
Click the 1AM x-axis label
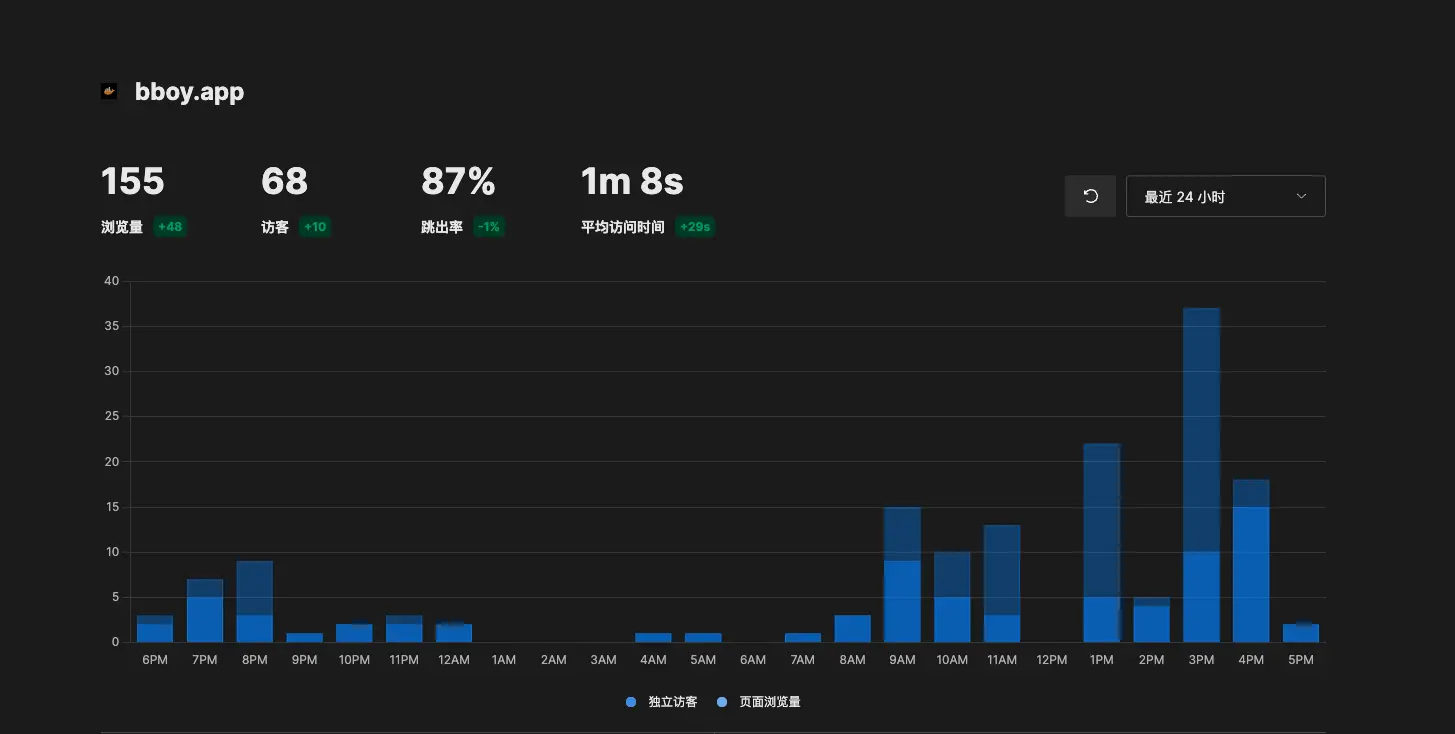click(504, 660)
